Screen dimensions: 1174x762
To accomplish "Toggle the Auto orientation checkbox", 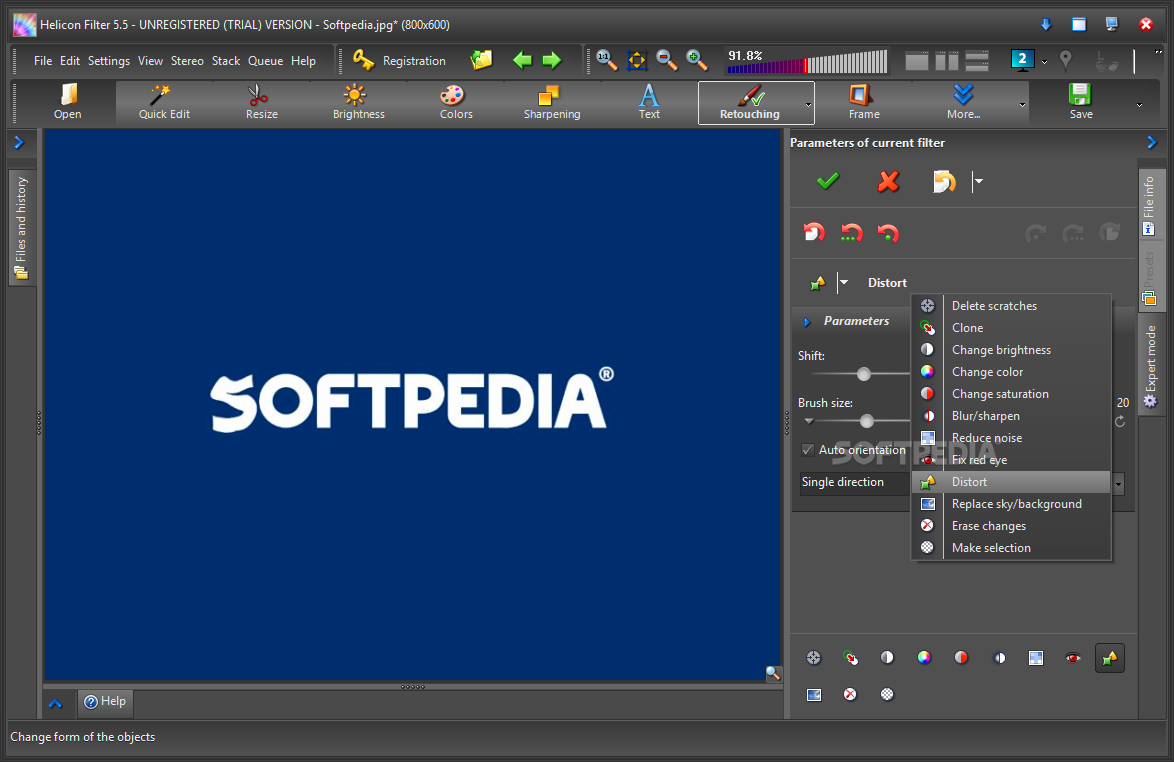I will (x=808, y=450).
